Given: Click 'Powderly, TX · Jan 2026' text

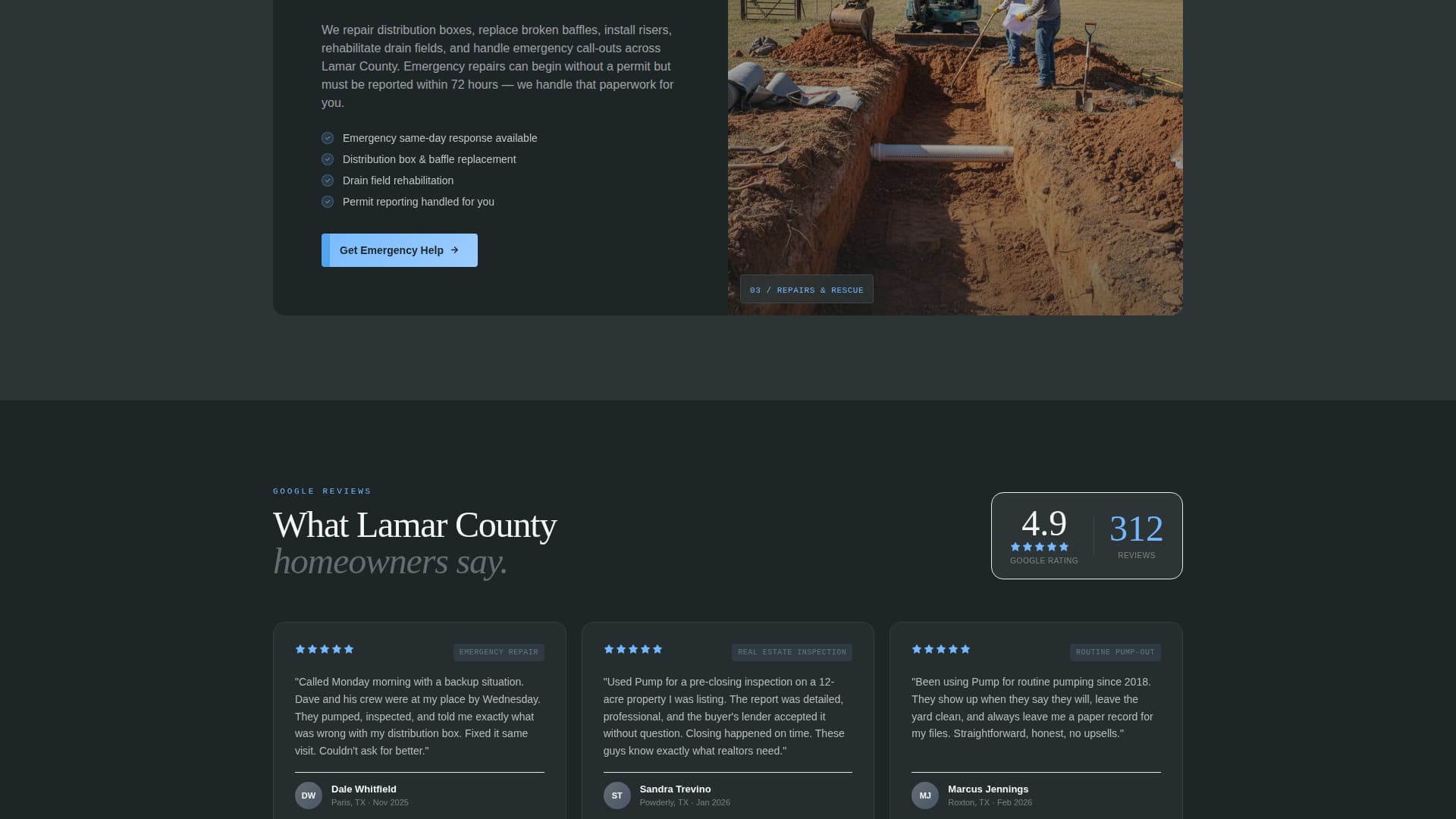Looking at the screenshot, I should tap(685, 802).
